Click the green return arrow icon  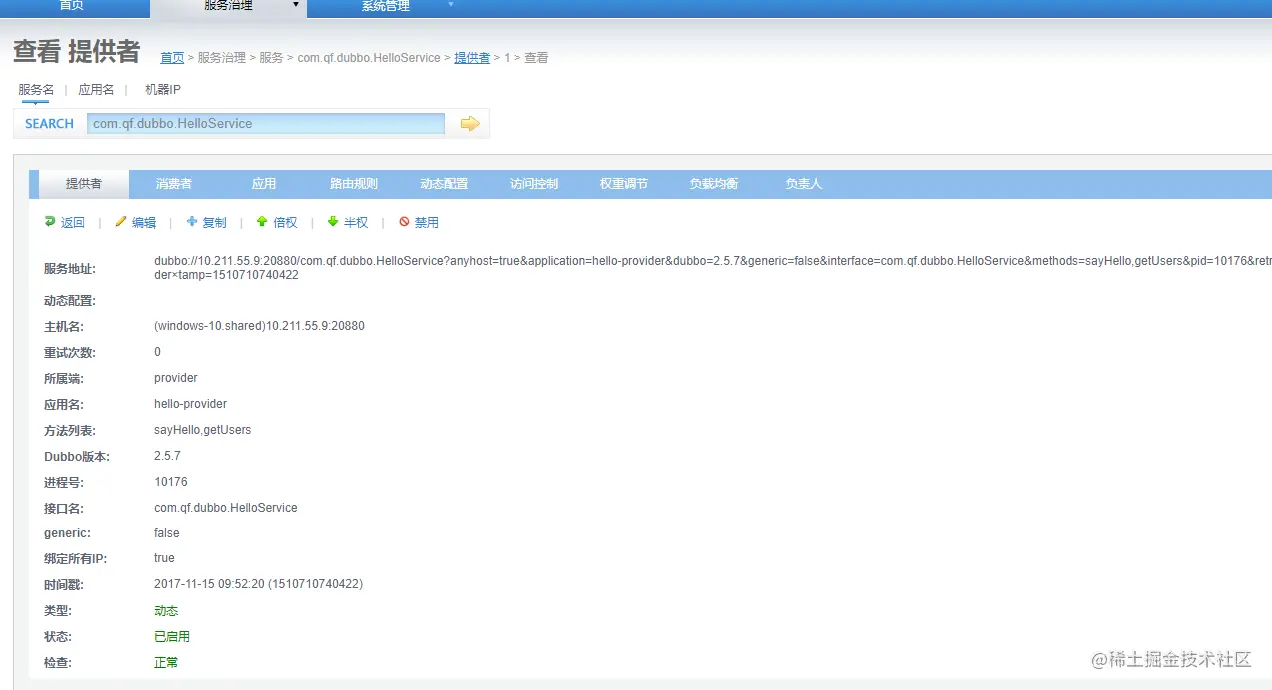50,222
